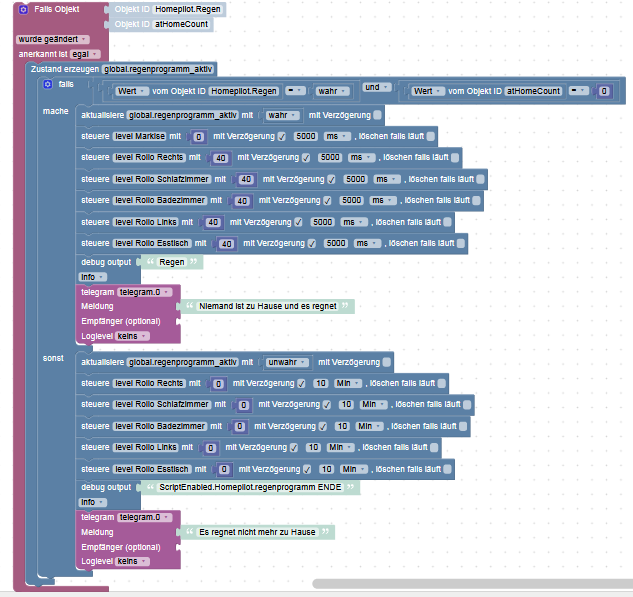
Task: Open 'Info' dropdown under ENDE debug output
Action: [92, 502]
